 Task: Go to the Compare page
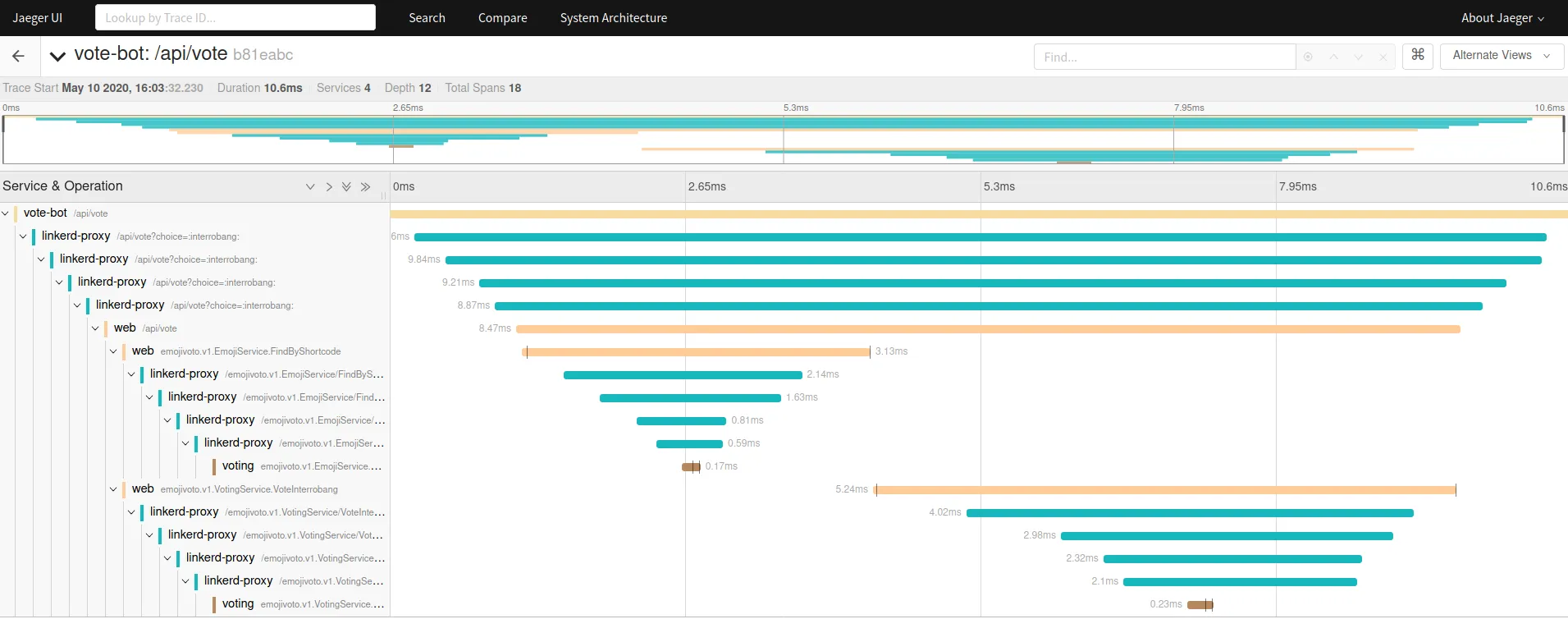[x=502, y=18]
